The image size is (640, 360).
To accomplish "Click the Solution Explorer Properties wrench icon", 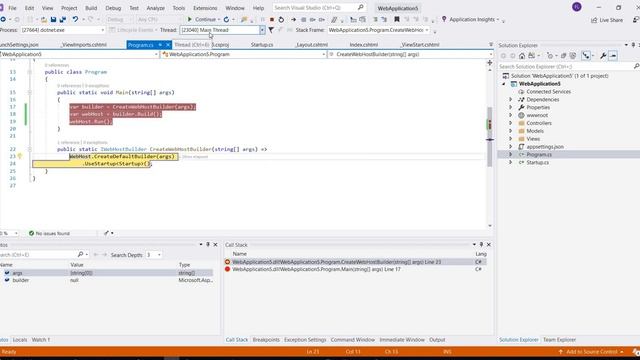I will tap(603, 56).
